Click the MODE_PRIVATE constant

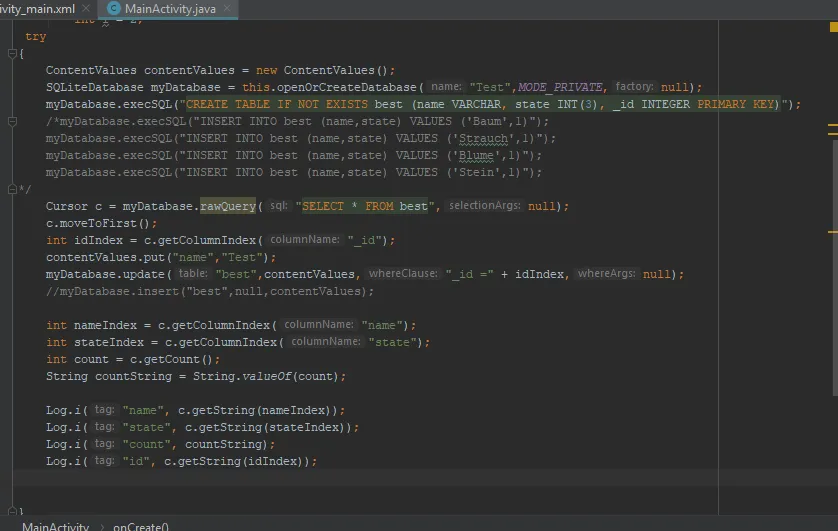(x=560, y=87)
